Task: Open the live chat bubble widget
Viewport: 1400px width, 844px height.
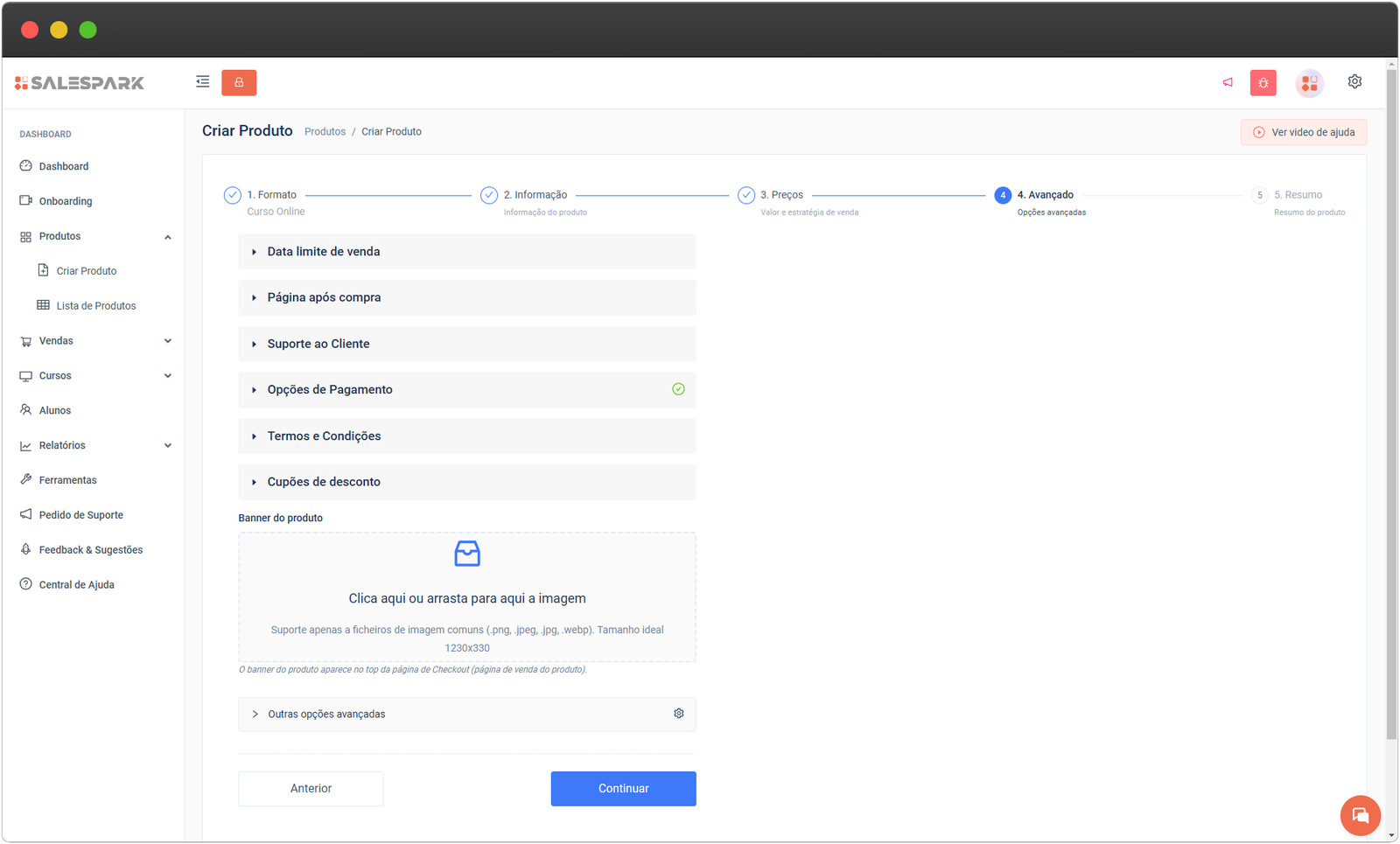Action: (x=1360, y=815)
